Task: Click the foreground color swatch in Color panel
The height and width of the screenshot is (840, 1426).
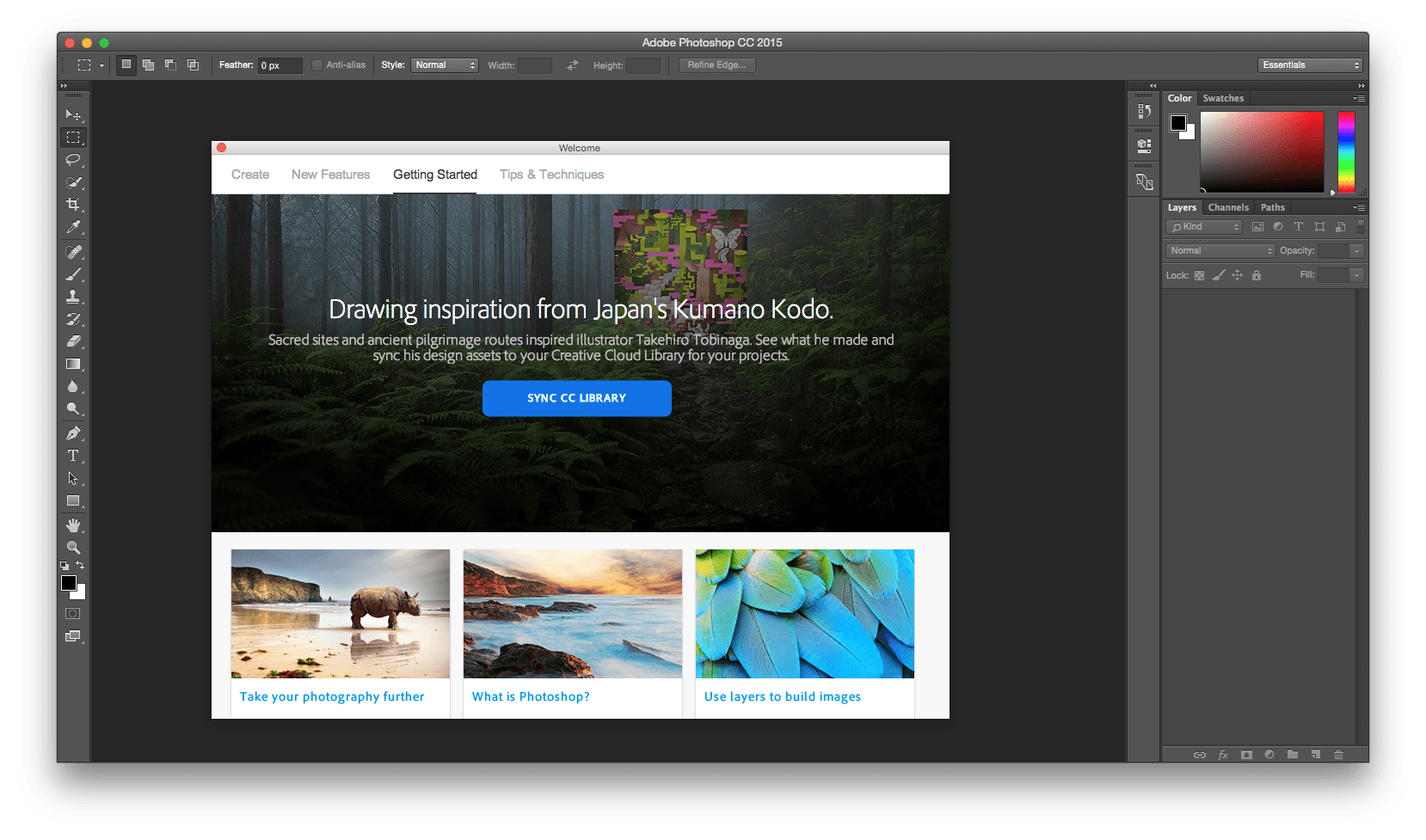Action: point(1178,123)
